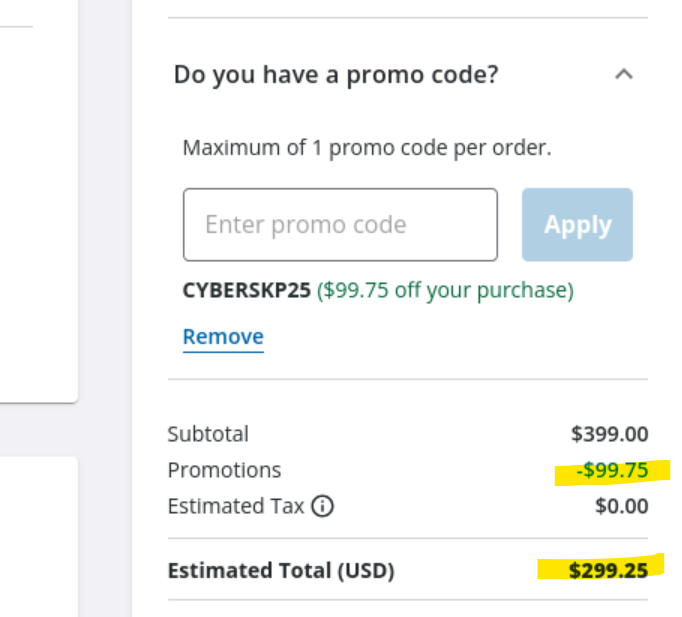682x617 pixels.
Task: Click the Estimated Tax label
Action: [235, 506]
